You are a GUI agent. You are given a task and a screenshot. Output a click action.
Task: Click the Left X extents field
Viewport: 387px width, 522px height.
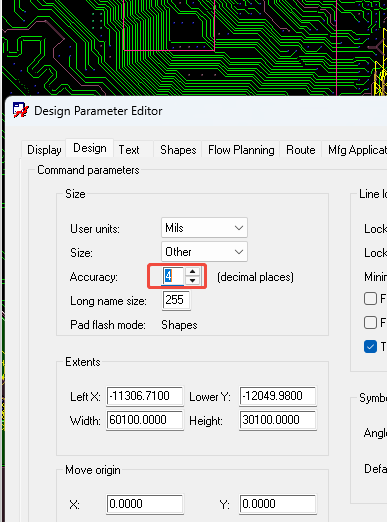pos(145,396)
